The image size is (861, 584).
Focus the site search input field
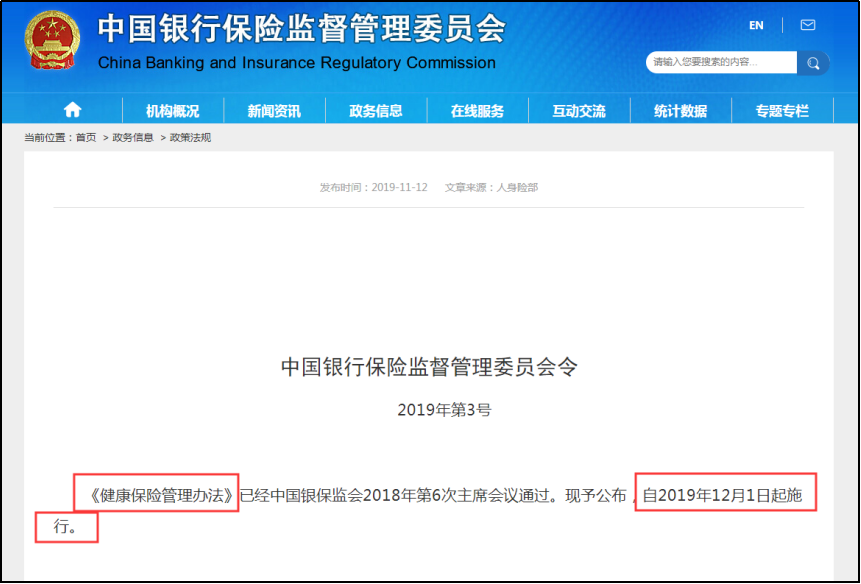click(722, 63)
